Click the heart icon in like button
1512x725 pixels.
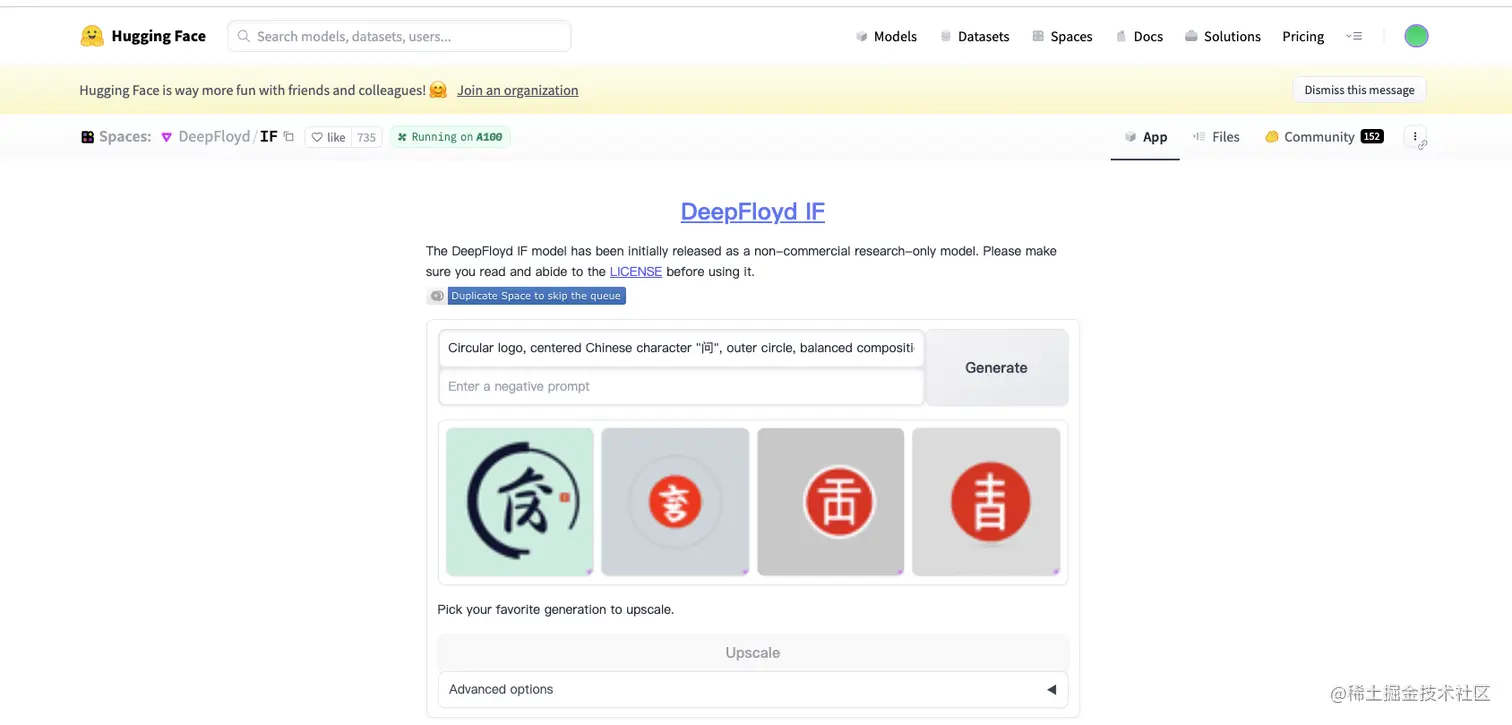click(317, 138)
